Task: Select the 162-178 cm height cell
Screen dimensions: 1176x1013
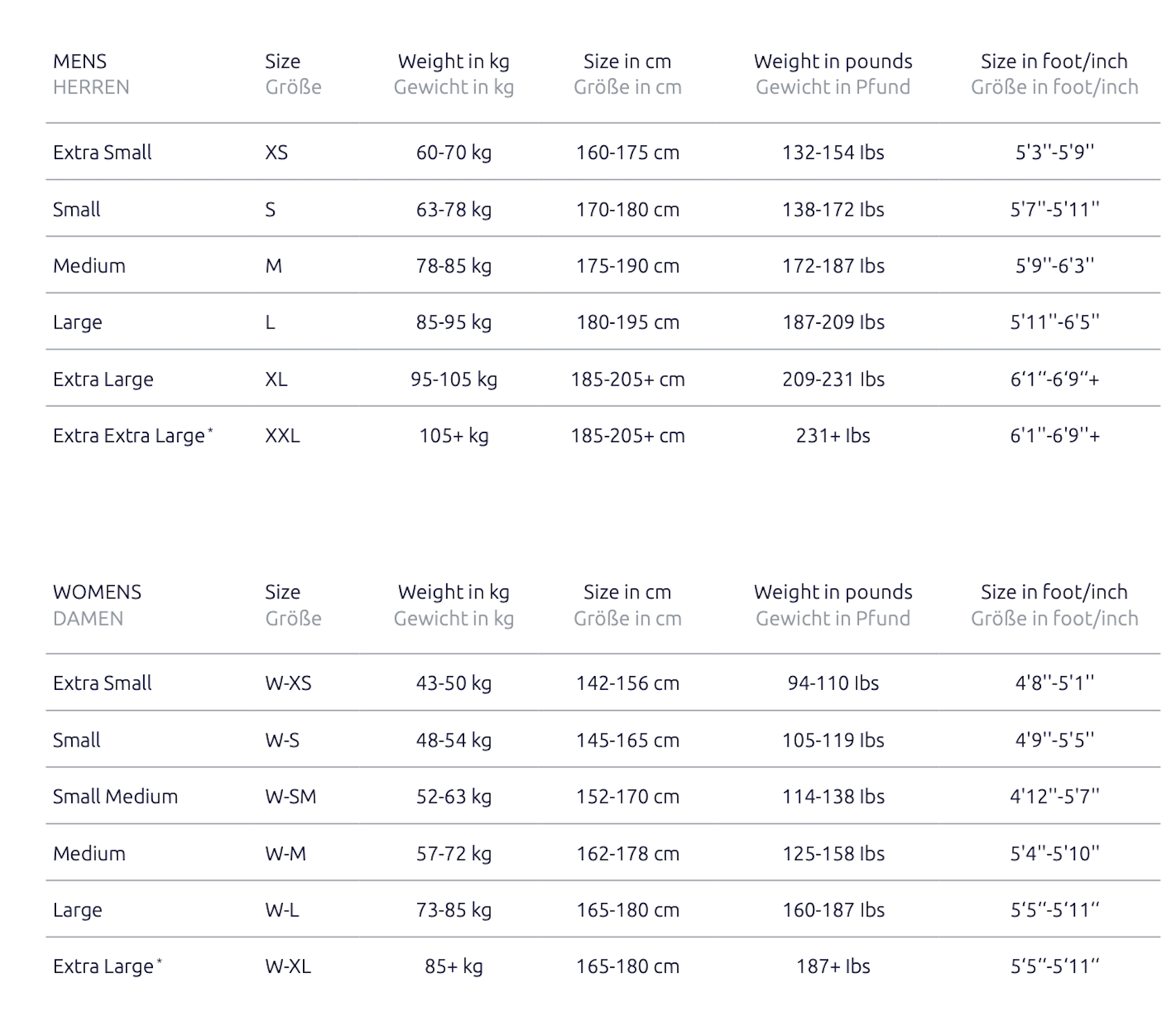Action: tap(627, 854)
